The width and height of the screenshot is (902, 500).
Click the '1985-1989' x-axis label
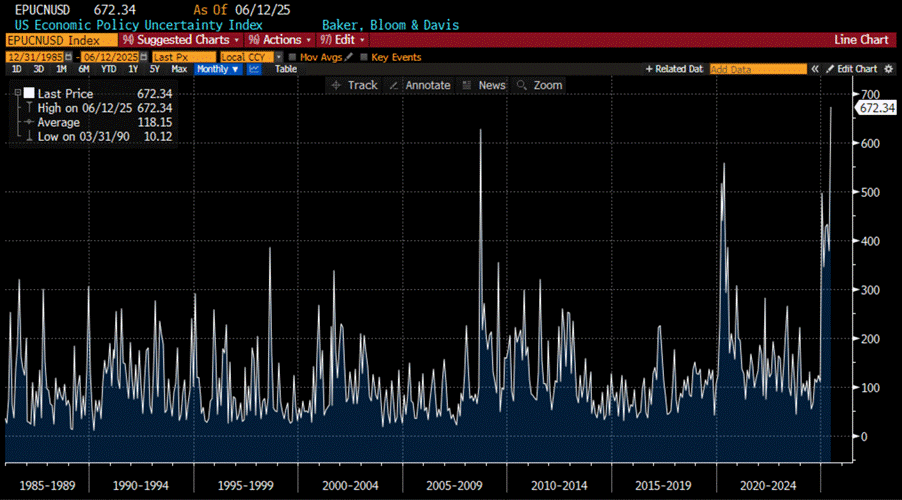[47, 486]
